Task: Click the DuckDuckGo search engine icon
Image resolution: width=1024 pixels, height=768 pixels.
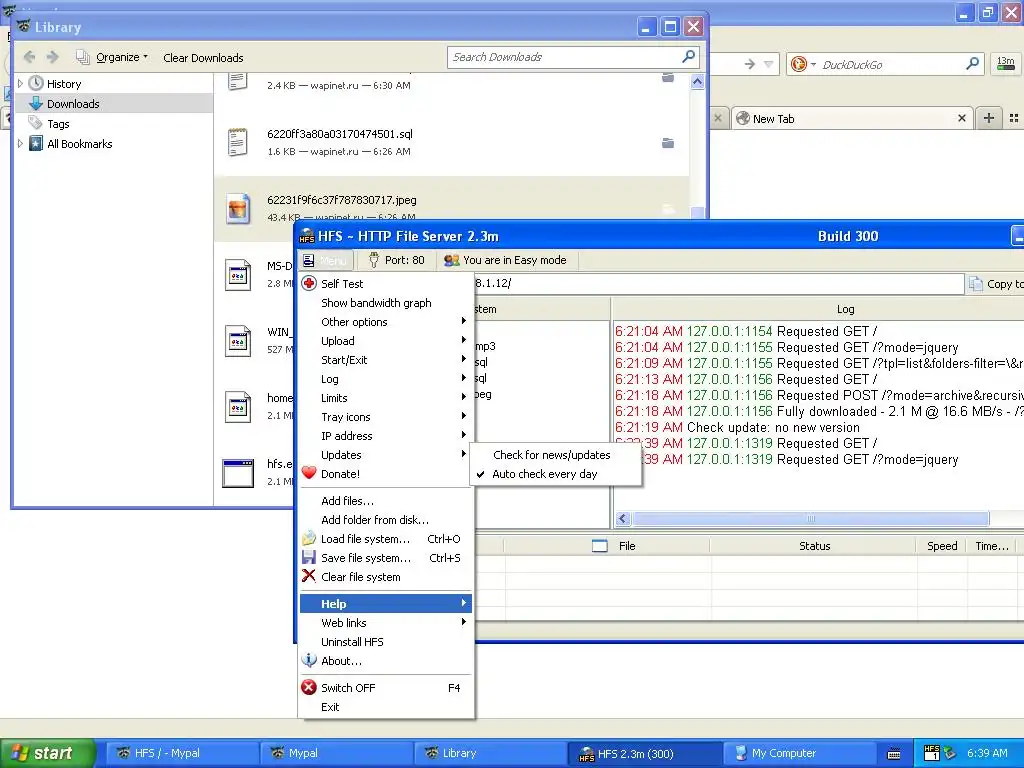Action: point(798,64)
